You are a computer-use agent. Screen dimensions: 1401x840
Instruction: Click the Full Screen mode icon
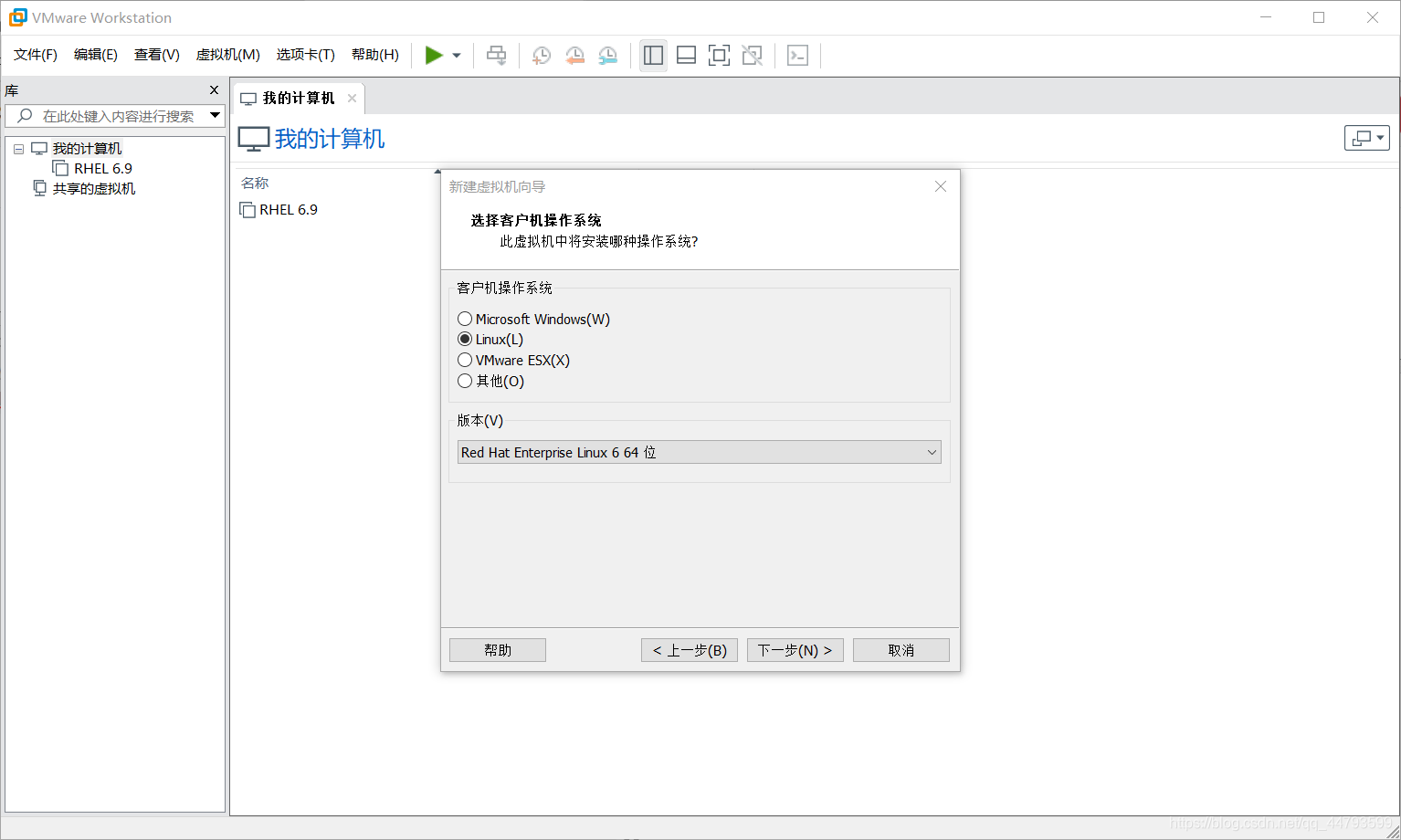tap(719, 56)
